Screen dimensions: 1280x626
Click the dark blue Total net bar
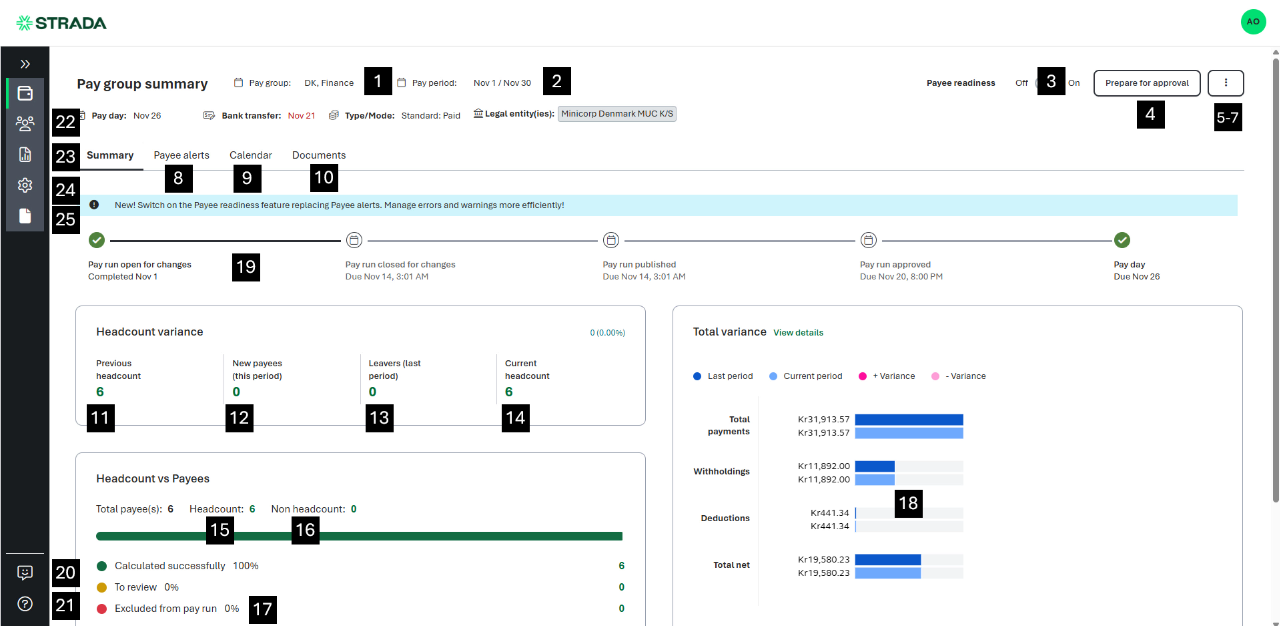(x=888, y=560)
